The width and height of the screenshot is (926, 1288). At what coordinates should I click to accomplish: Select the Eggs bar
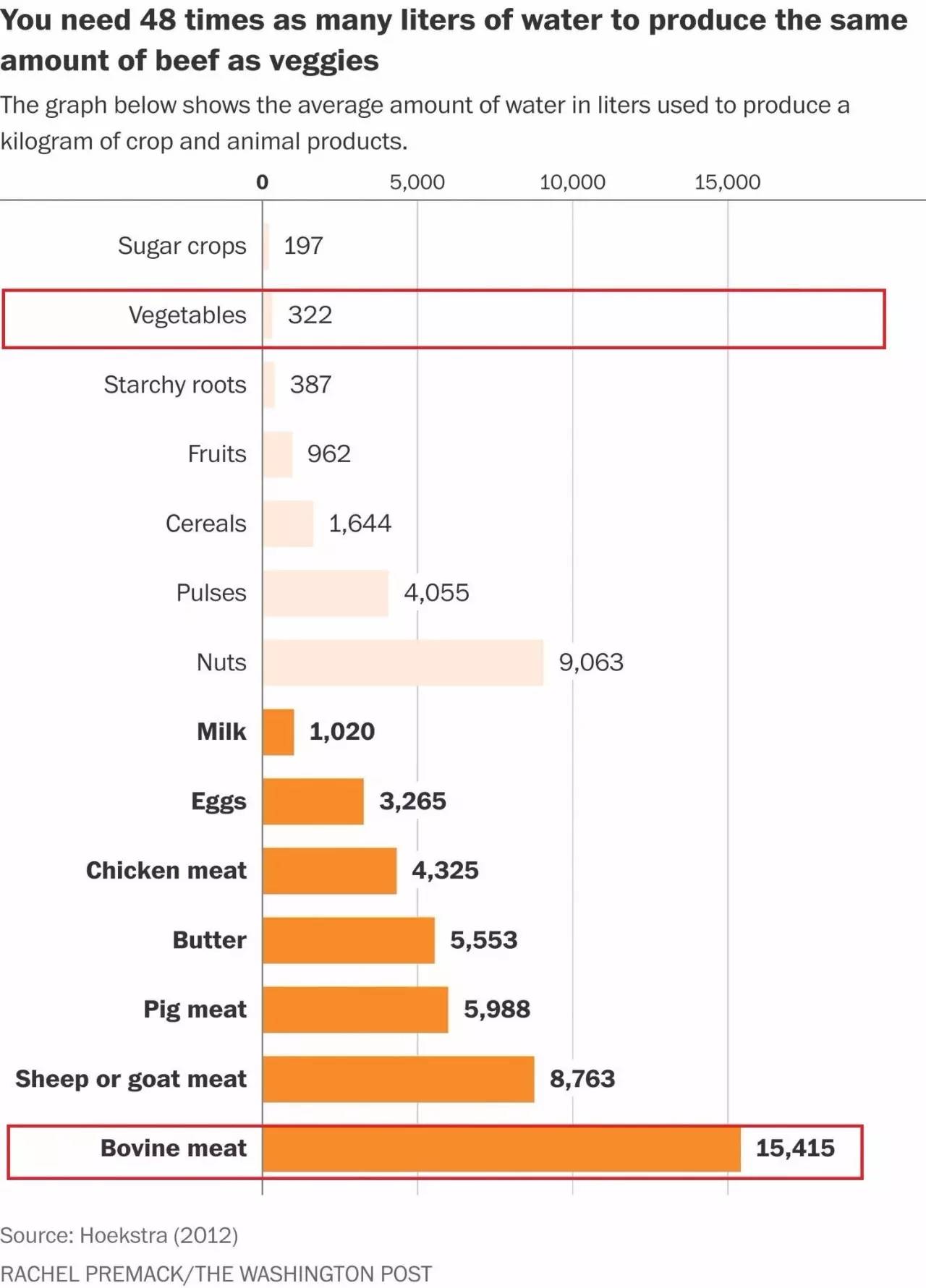pos(313,801)
